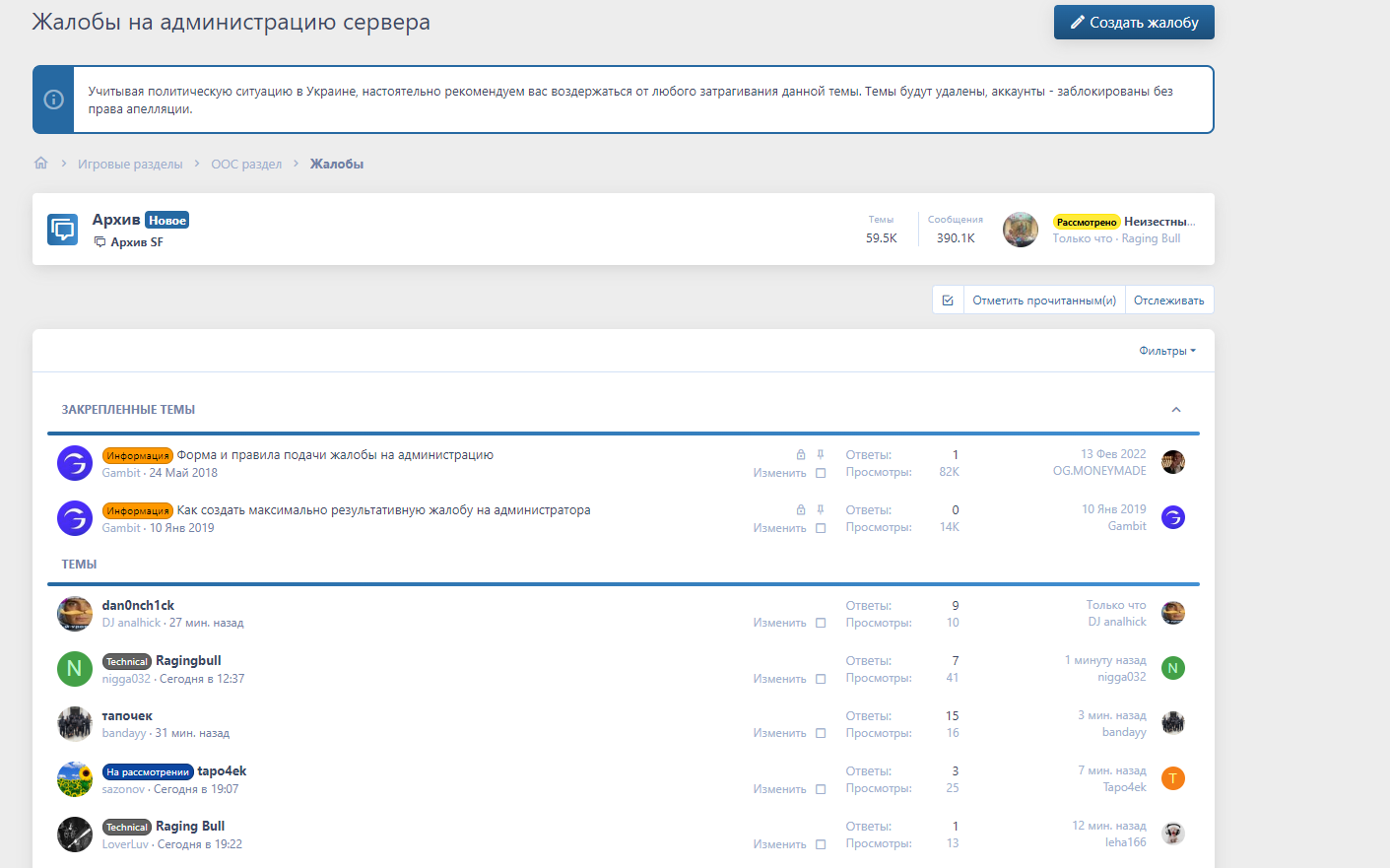Click sunflower avatar of sazonov
The image size is (1390, 868).
click(75, 779)
